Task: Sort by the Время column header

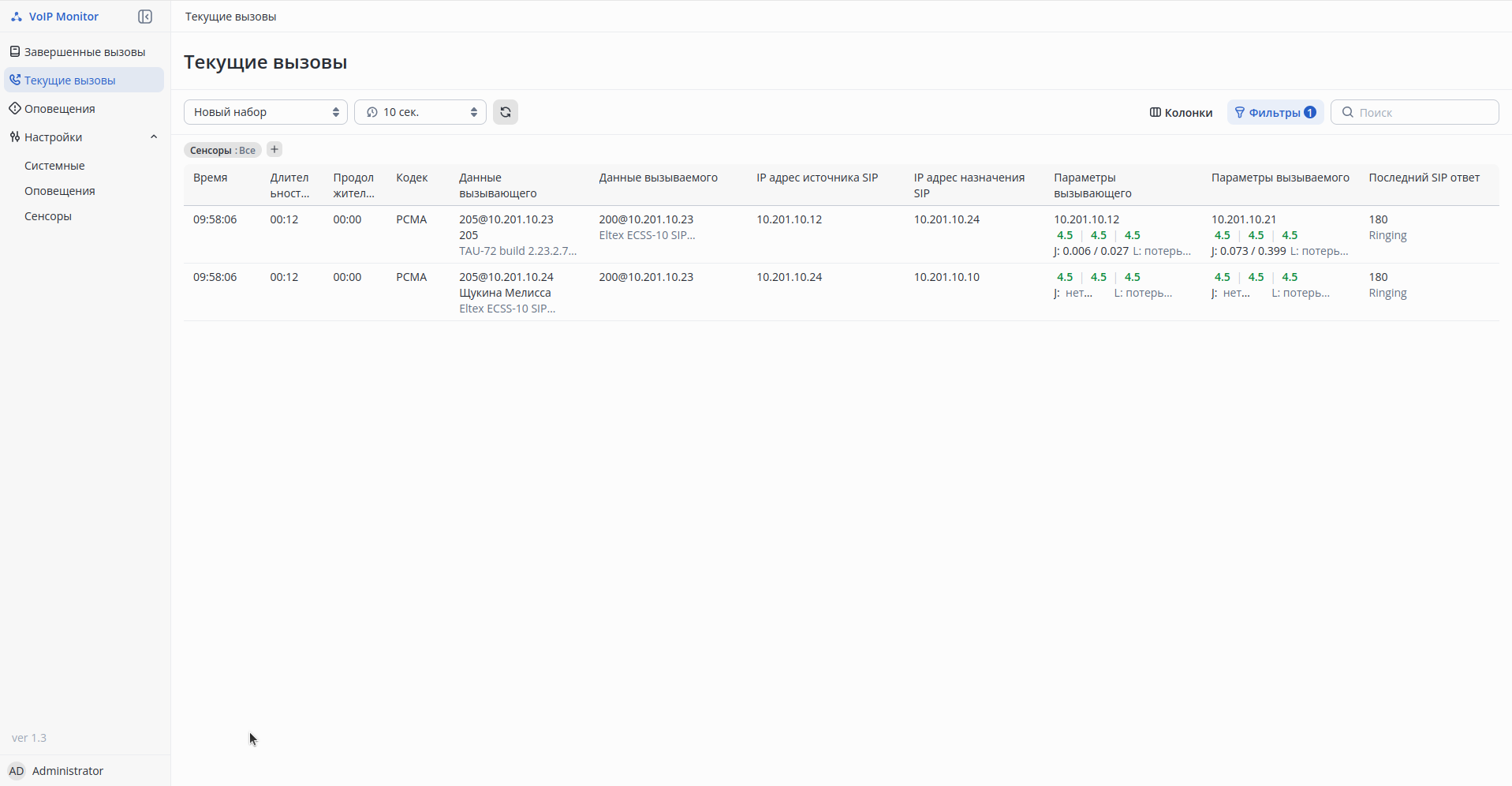Action: (211, 178)
